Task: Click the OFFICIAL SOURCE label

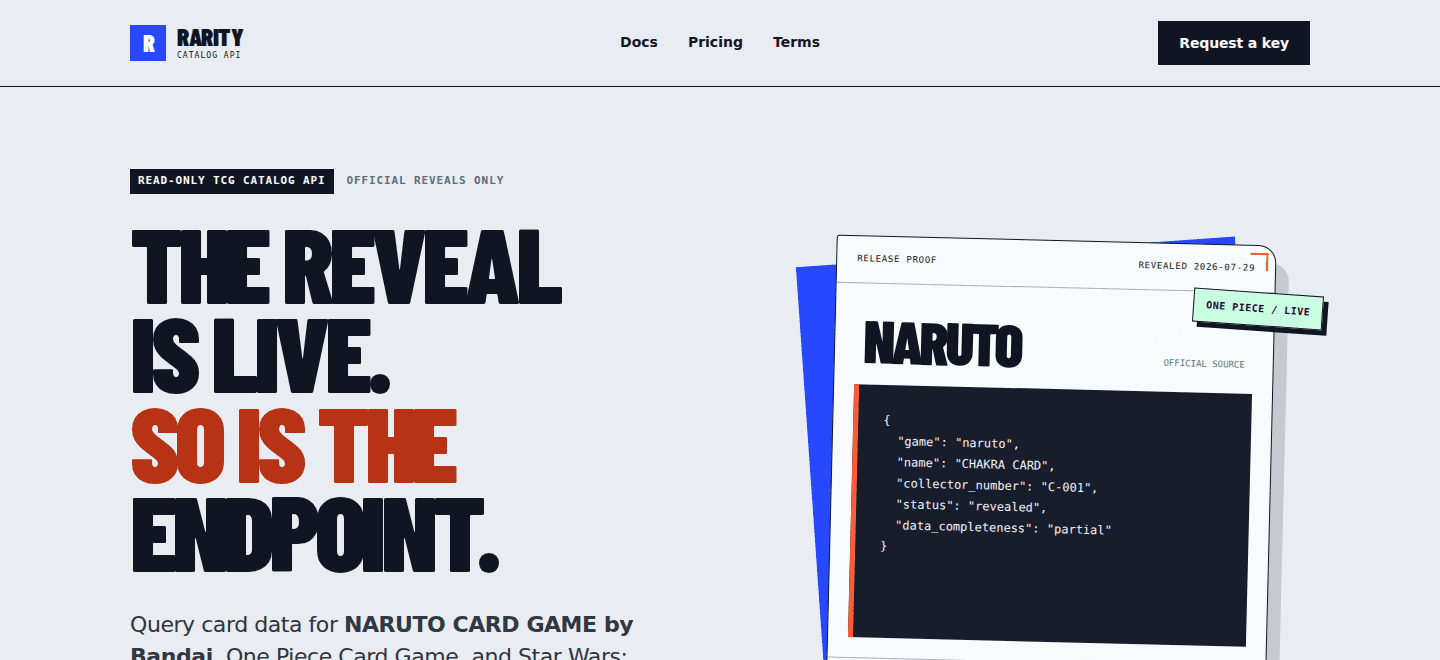Action: coord(1204,363)
